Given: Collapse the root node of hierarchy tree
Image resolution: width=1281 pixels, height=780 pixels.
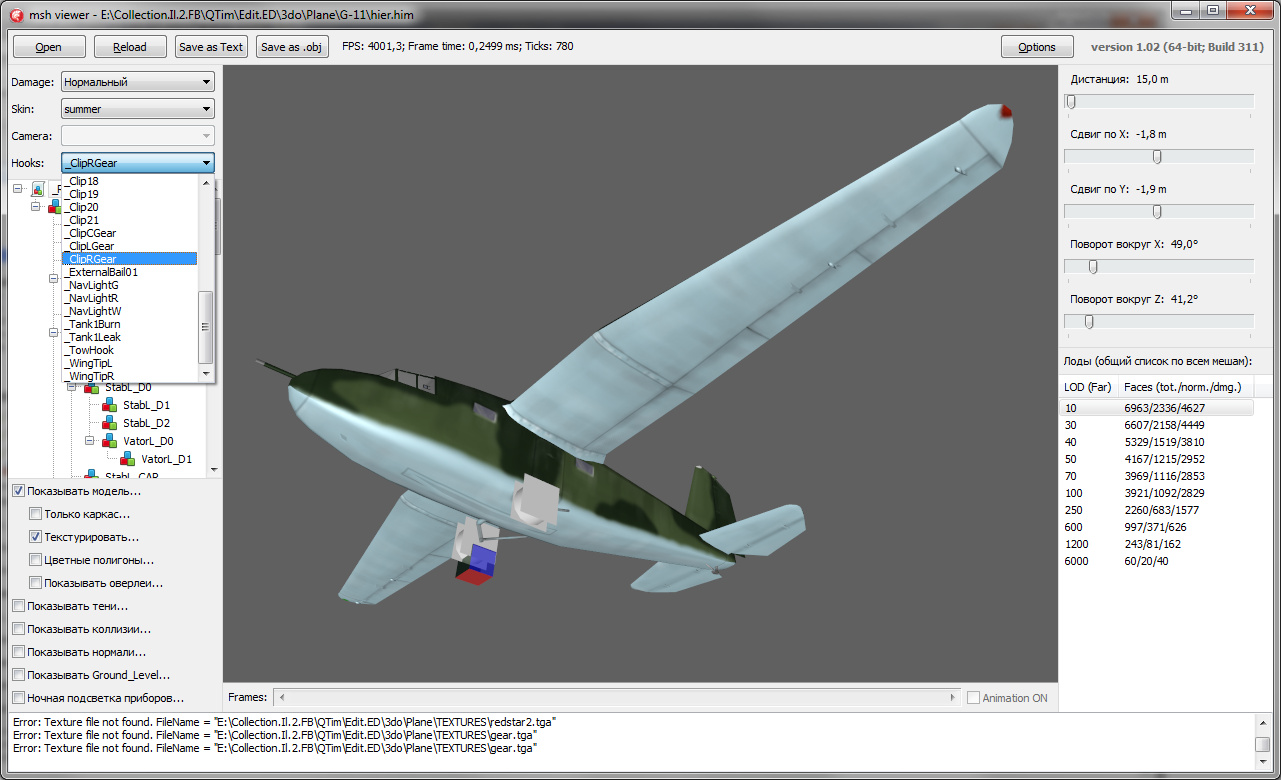Looking at the screenshot, I should (x=18, y=188).
